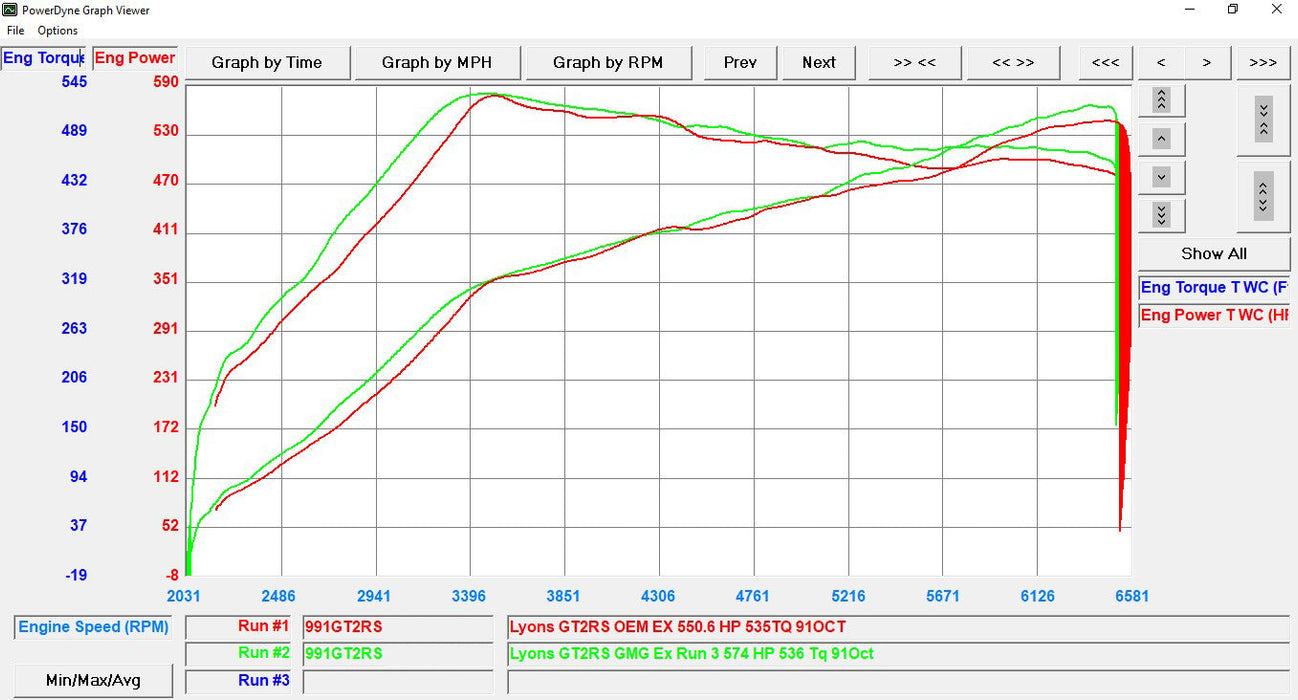This screenshot has width=1298, height=700.
Task: Open the Eng Torque axis selector
Action: click(x=43, y=58)
